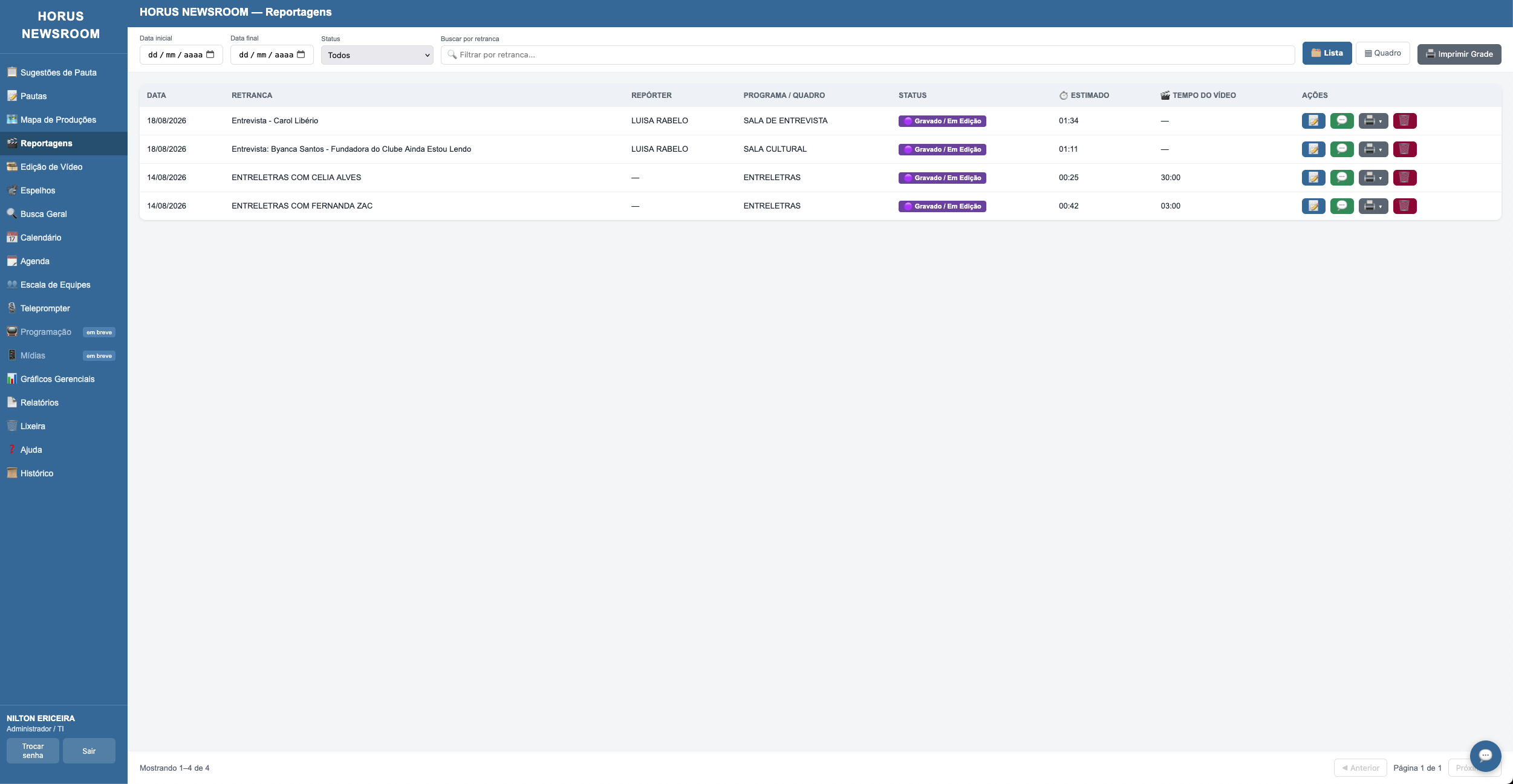Edit the Entrevista - Carol Libério report
1513x784 pixels.
click(x=1313, y=121)
